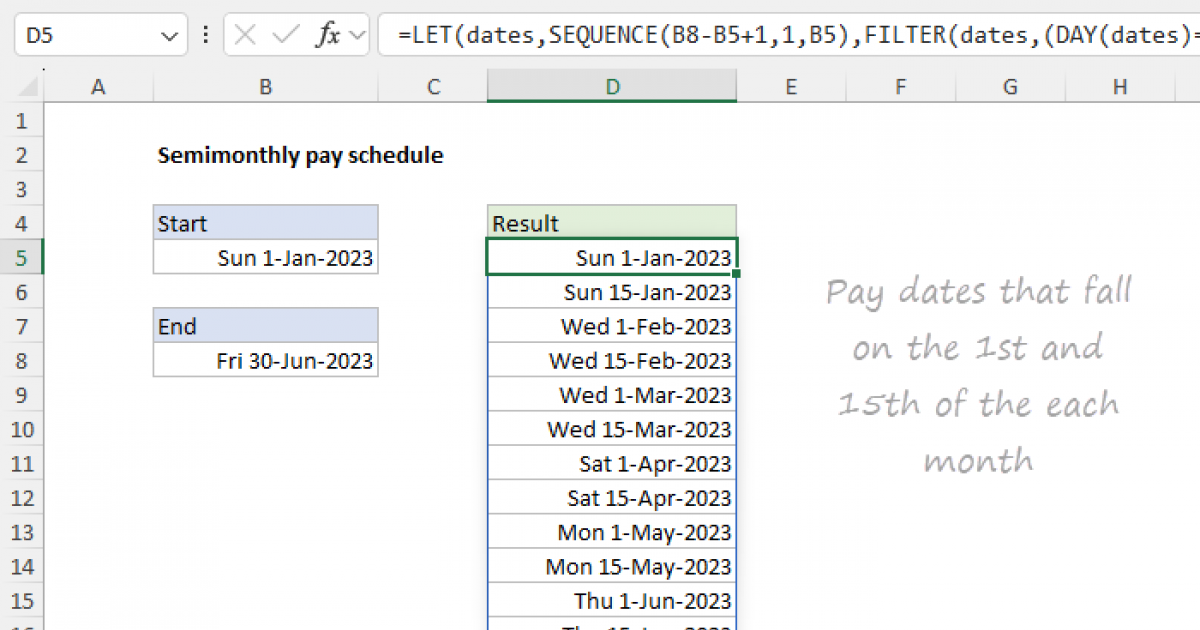Open the Name Box dropdown
The height and width of the screenshot is (630, 1200).
[x=172, y=33]
